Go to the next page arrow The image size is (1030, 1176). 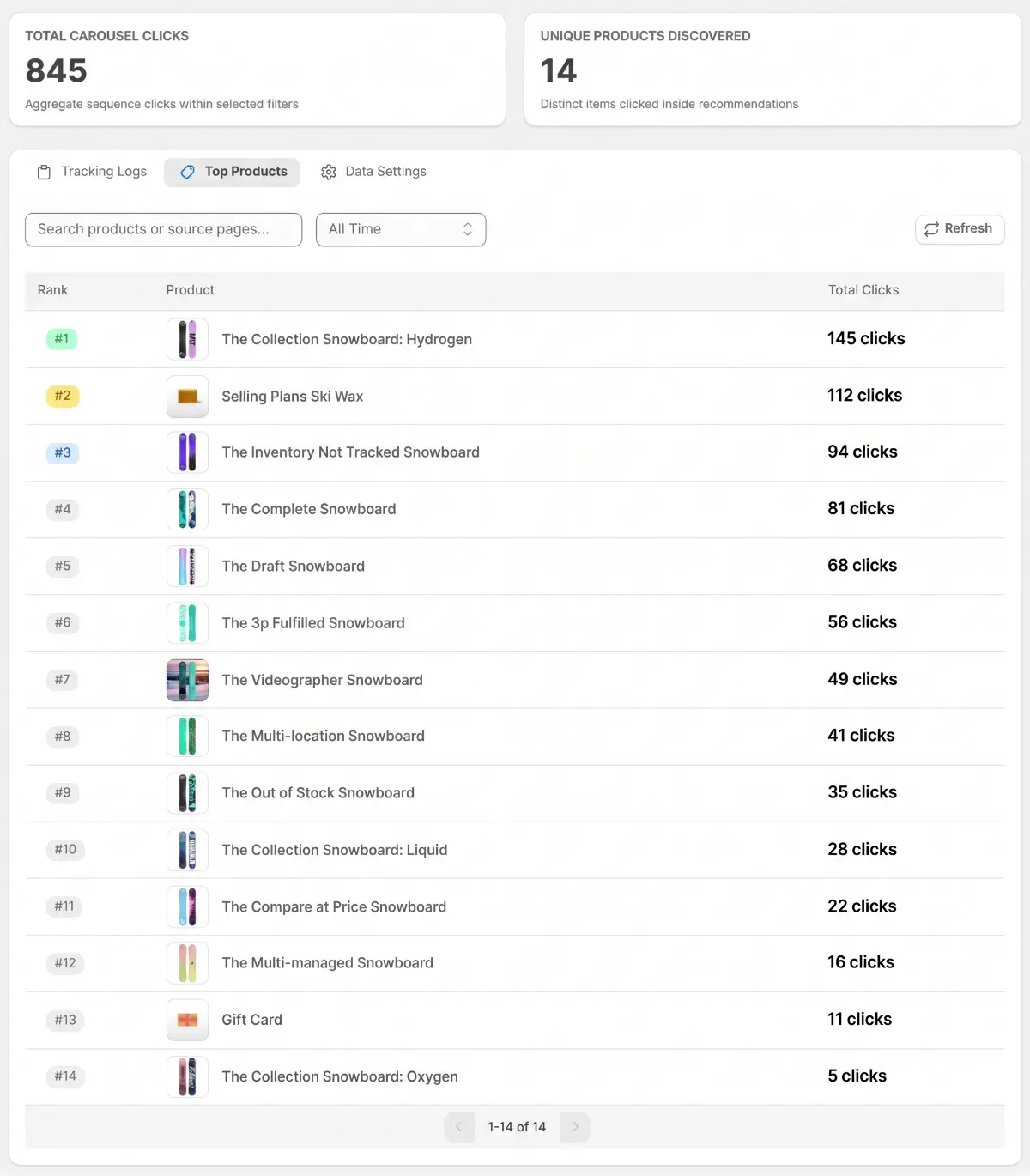[575, 1127]
